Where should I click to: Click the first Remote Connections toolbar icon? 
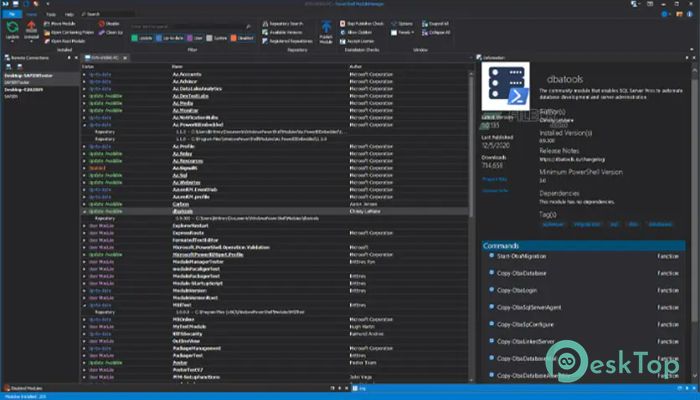[x=8, y=67]
